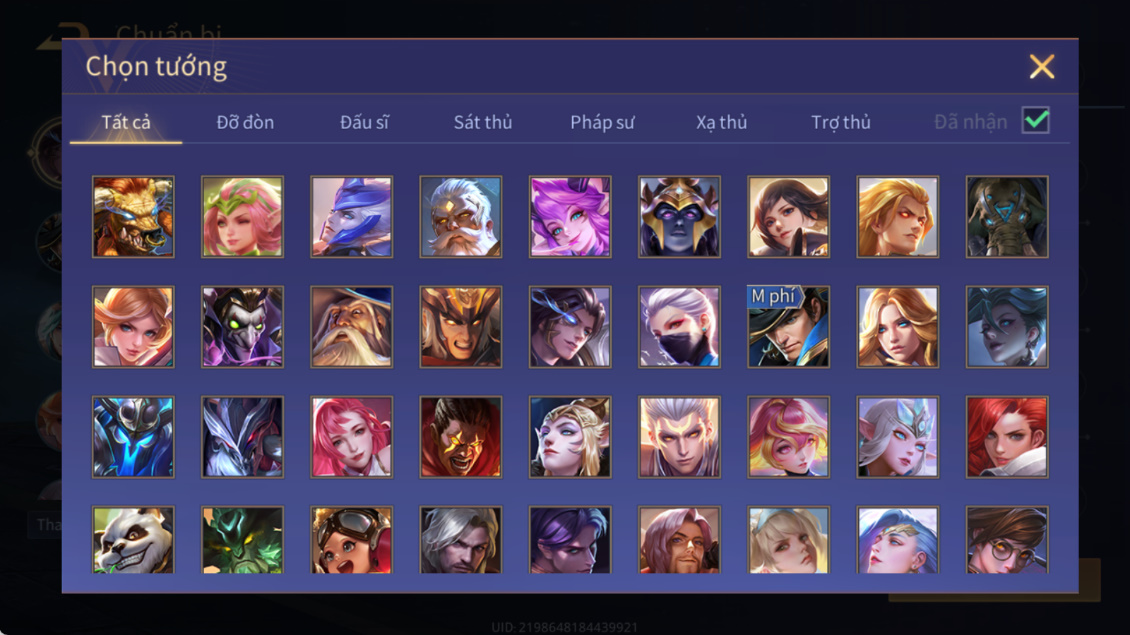Pick the pink-haired flower crown hero
The height and width of the screenshot is (635, 1130).
242,217
